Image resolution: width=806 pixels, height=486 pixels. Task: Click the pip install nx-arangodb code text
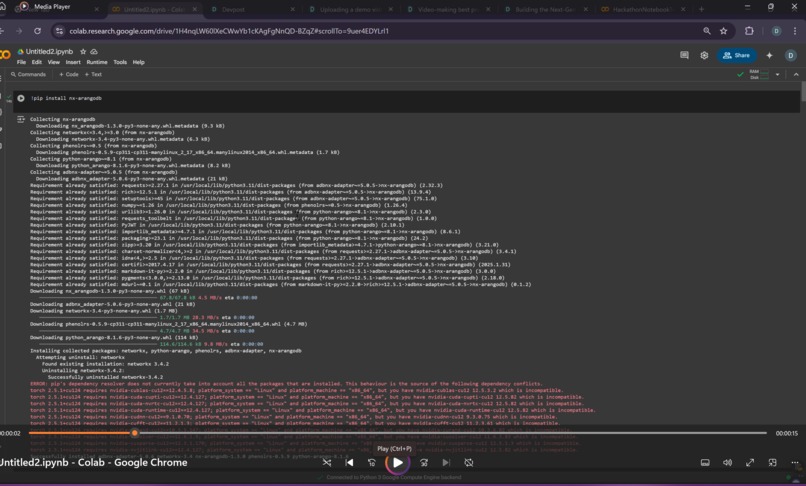66,98
